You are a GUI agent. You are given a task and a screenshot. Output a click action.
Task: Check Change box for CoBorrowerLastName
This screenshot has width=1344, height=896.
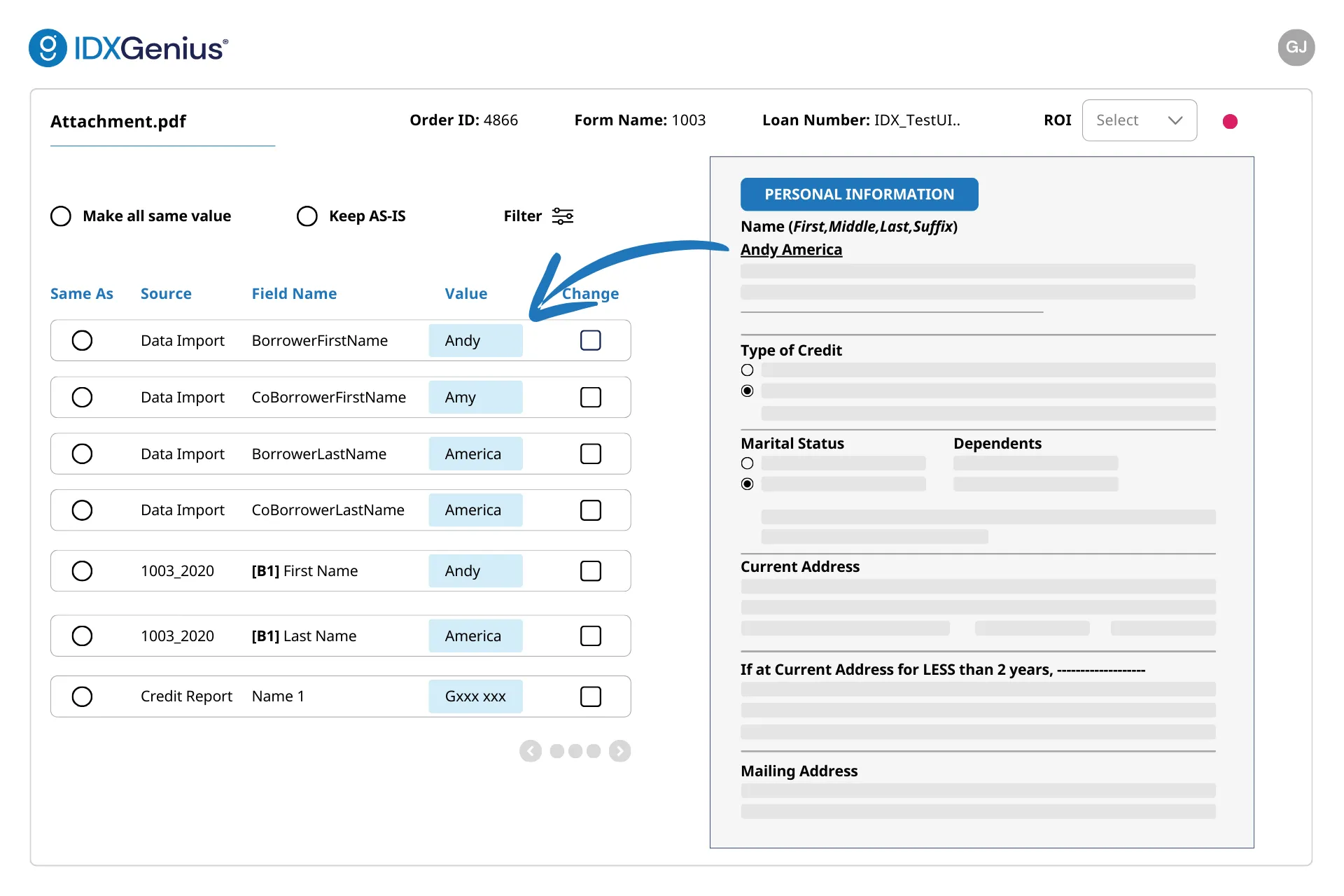[x=591, y=510]
